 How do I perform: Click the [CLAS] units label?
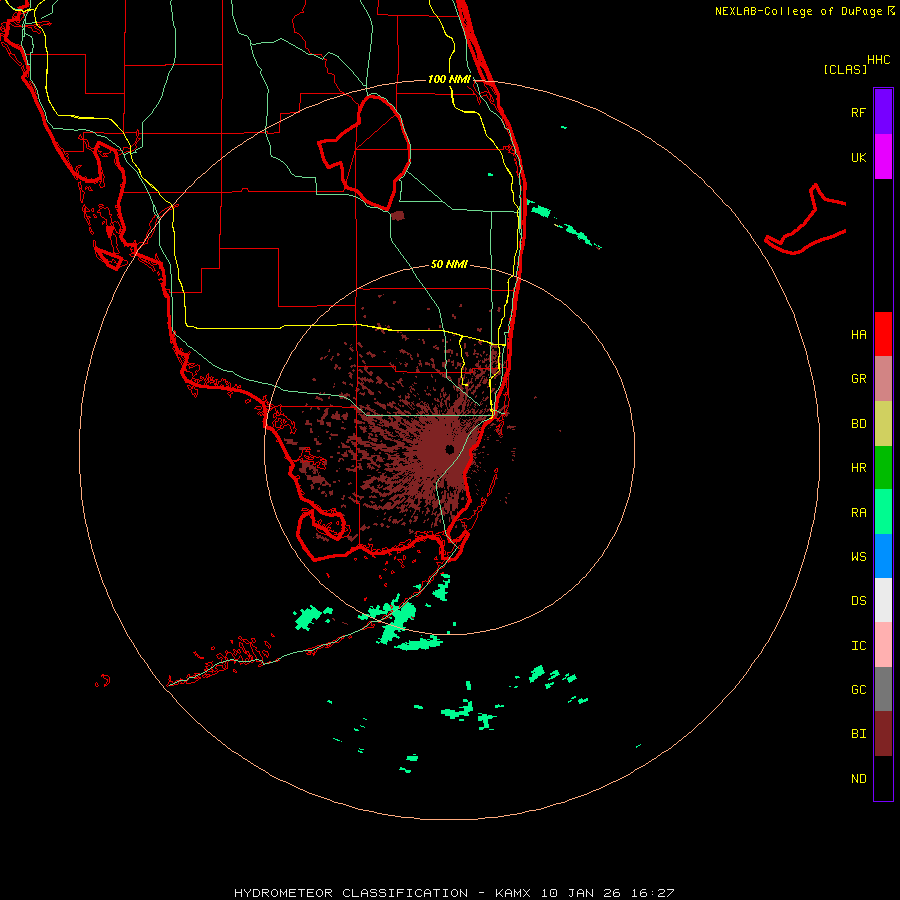[845, 69]
